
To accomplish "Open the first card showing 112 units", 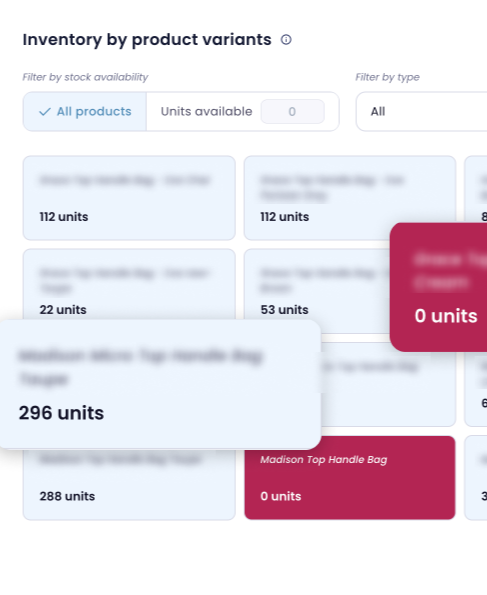I will 129,198.
